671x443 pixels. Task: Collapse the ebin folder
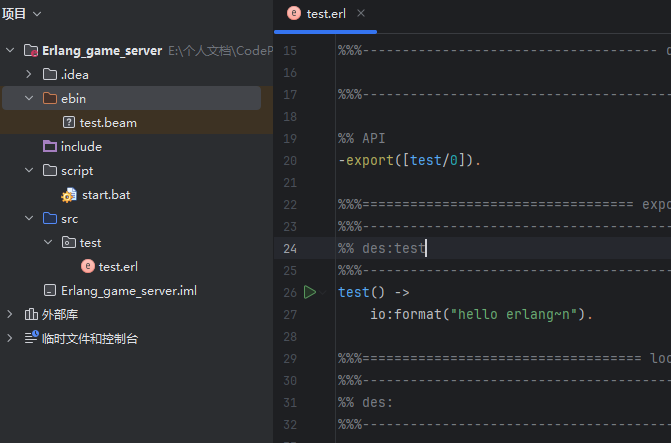[x=29, y=98]
